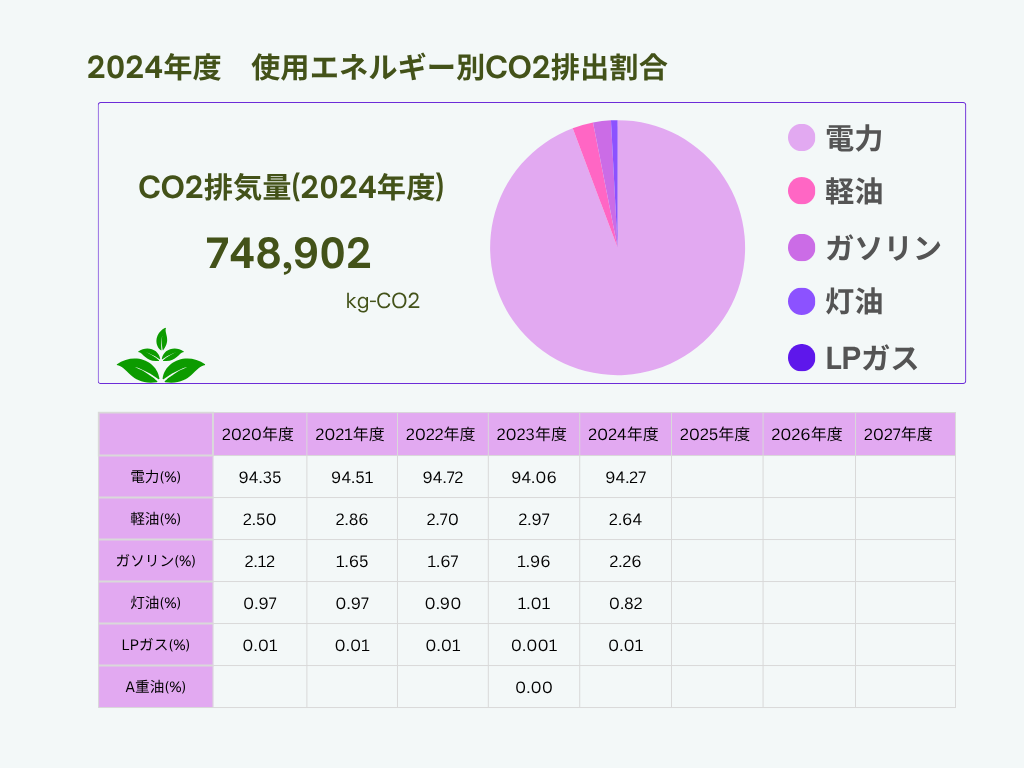Select the 電力(%) row header
This screenshot has width=1024, height=768.
(155, 477)
